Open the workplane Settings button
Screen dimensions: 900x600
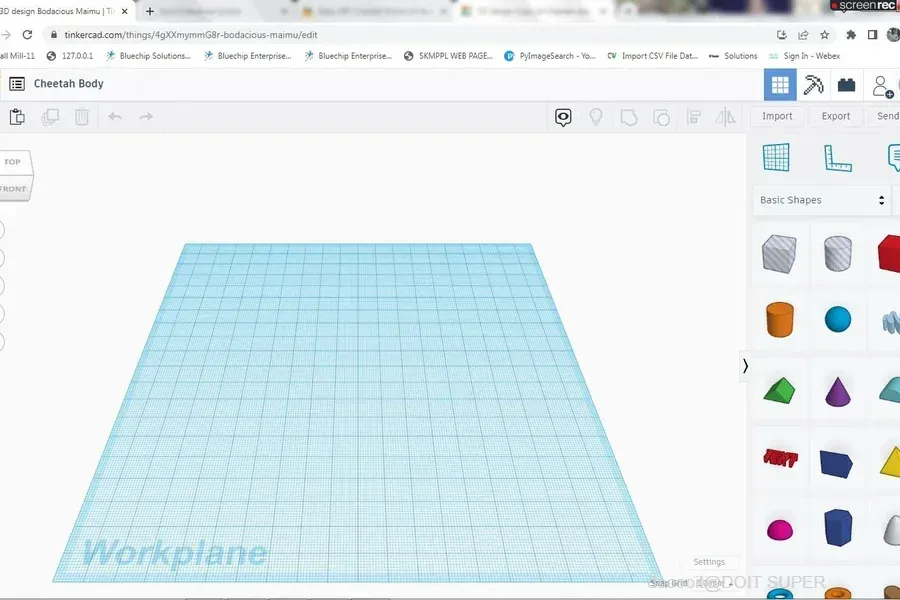pos(709,562)
